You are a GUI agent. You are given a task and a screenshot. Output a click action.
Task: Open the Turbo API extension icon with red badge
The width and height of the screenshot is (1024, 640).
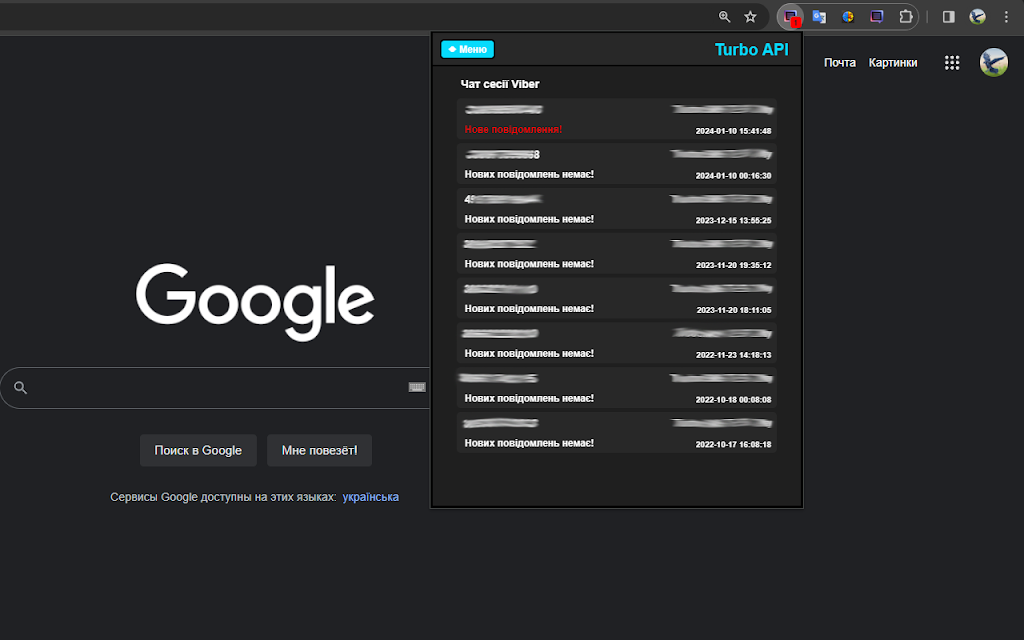point(791,17)
